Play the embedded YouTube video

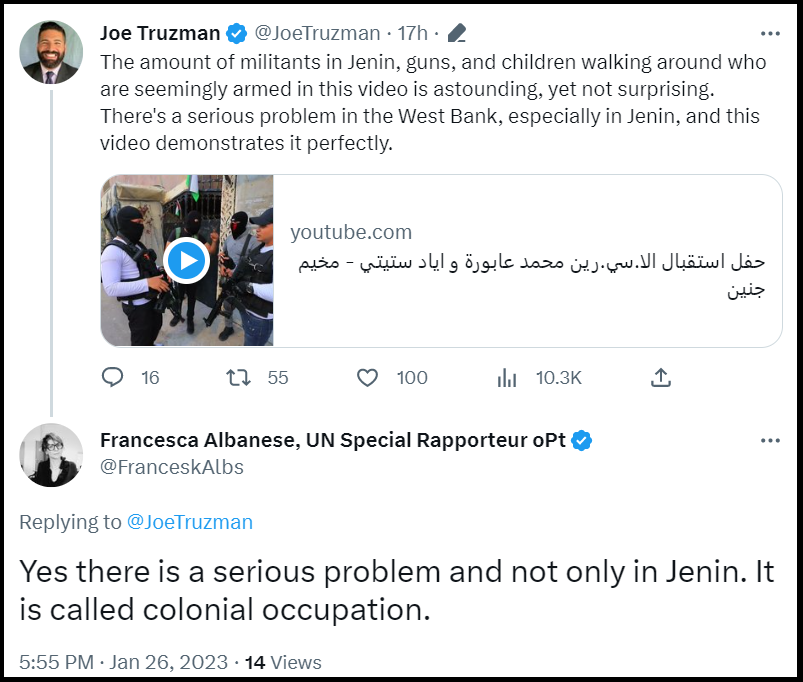[x=186, y=261]
